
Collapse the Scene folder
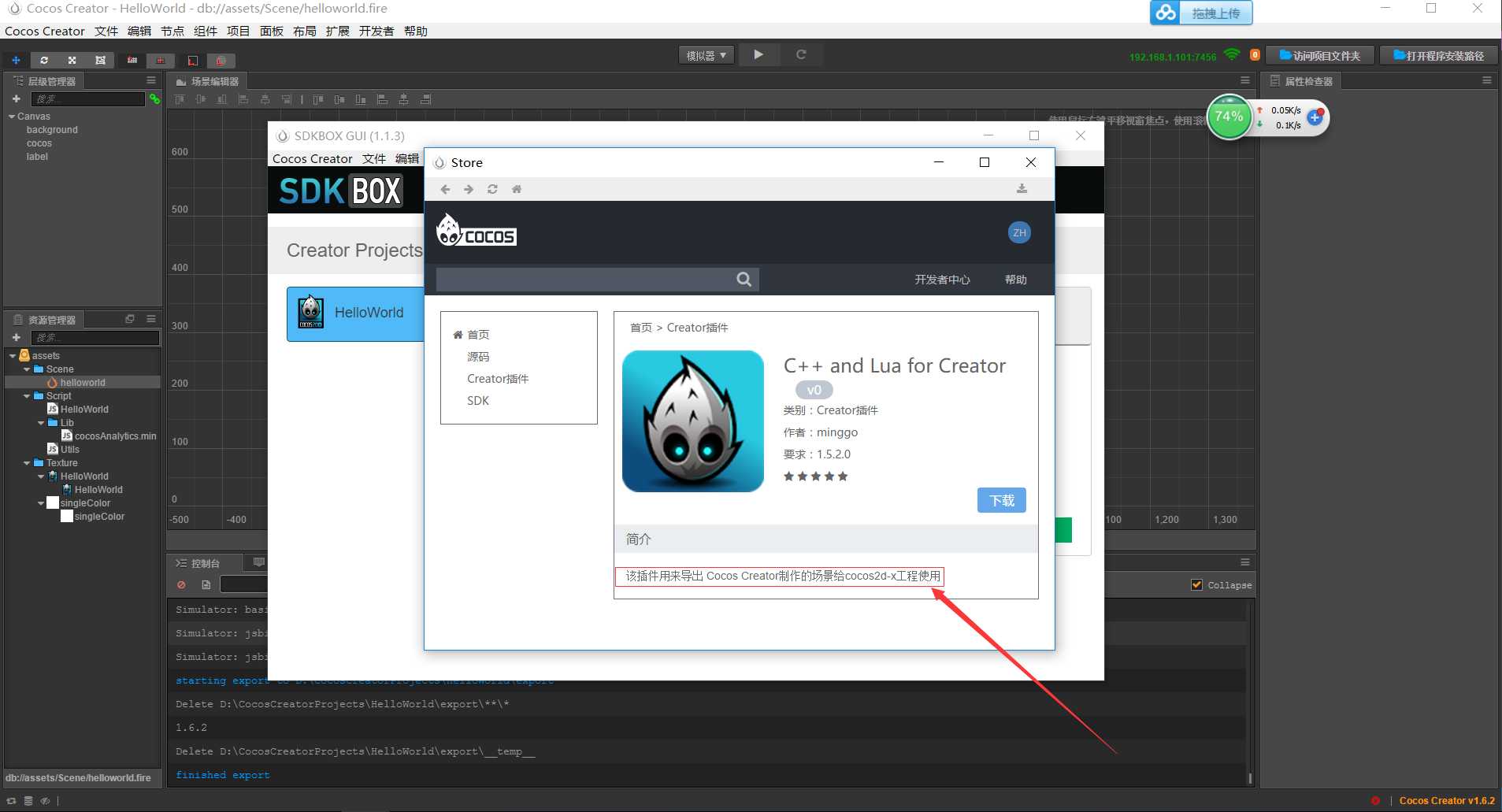click(27, 369)
